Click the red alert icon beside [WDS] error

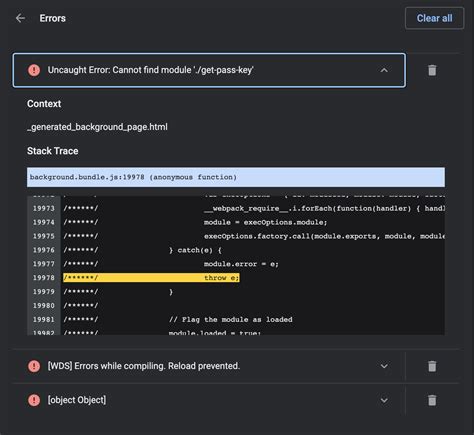pyautogui.click(x=34, y=366)
